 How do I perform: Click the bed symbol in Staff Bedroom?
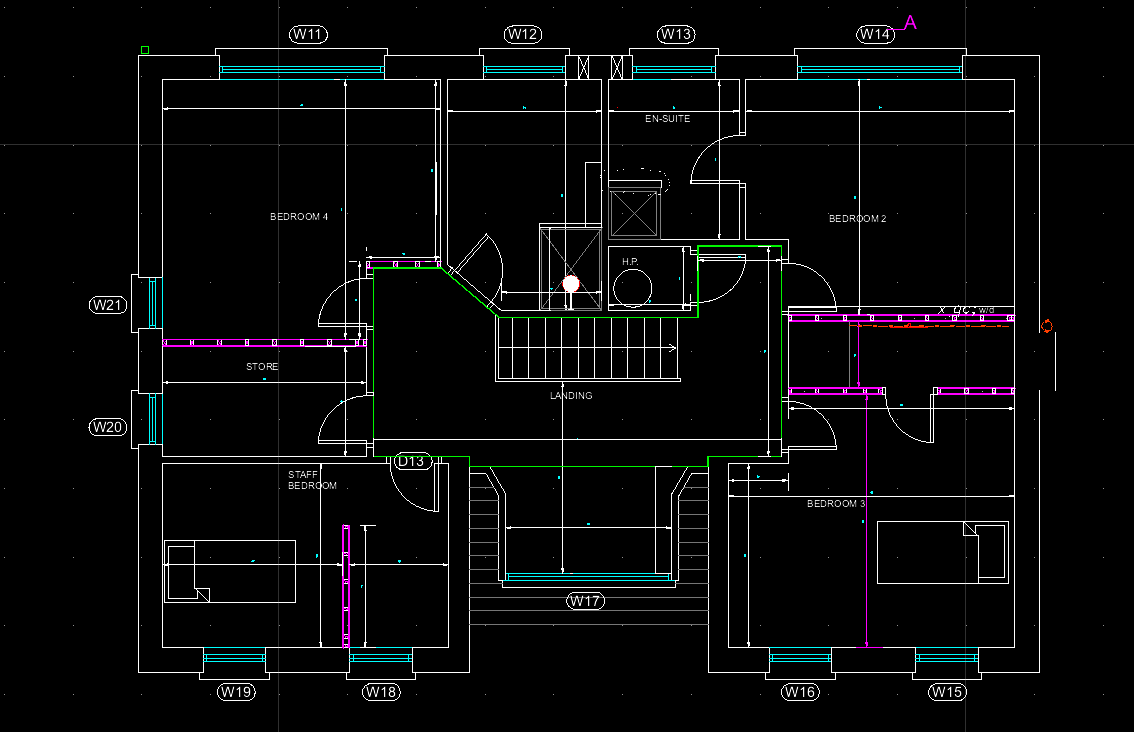point(230,571)
